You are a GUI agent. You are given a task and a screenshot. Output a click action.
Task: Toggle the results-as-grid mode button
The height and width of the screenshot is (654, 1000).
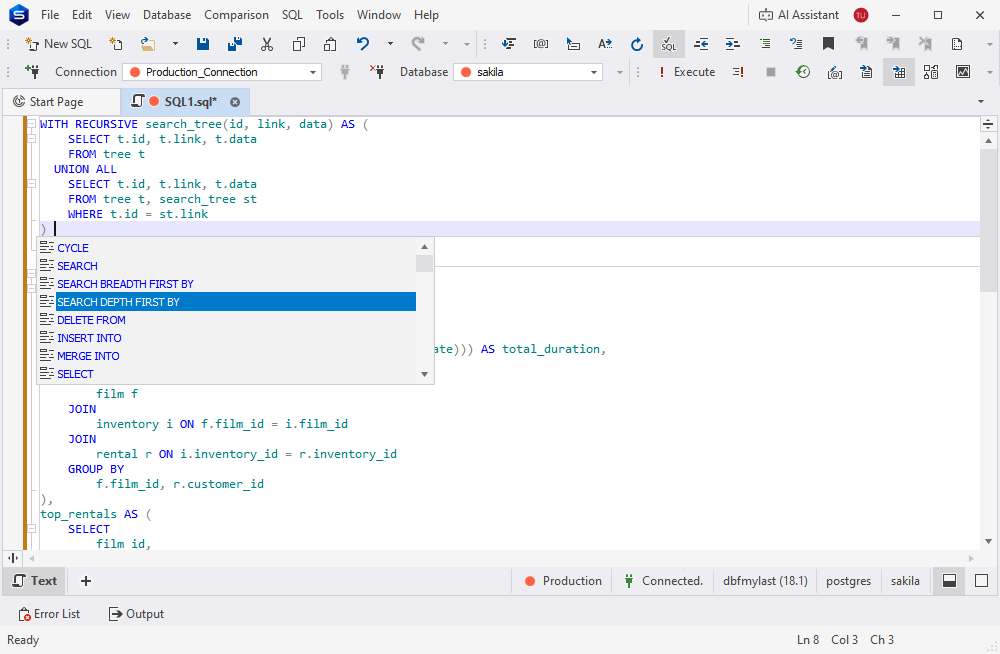coord(898,72)
